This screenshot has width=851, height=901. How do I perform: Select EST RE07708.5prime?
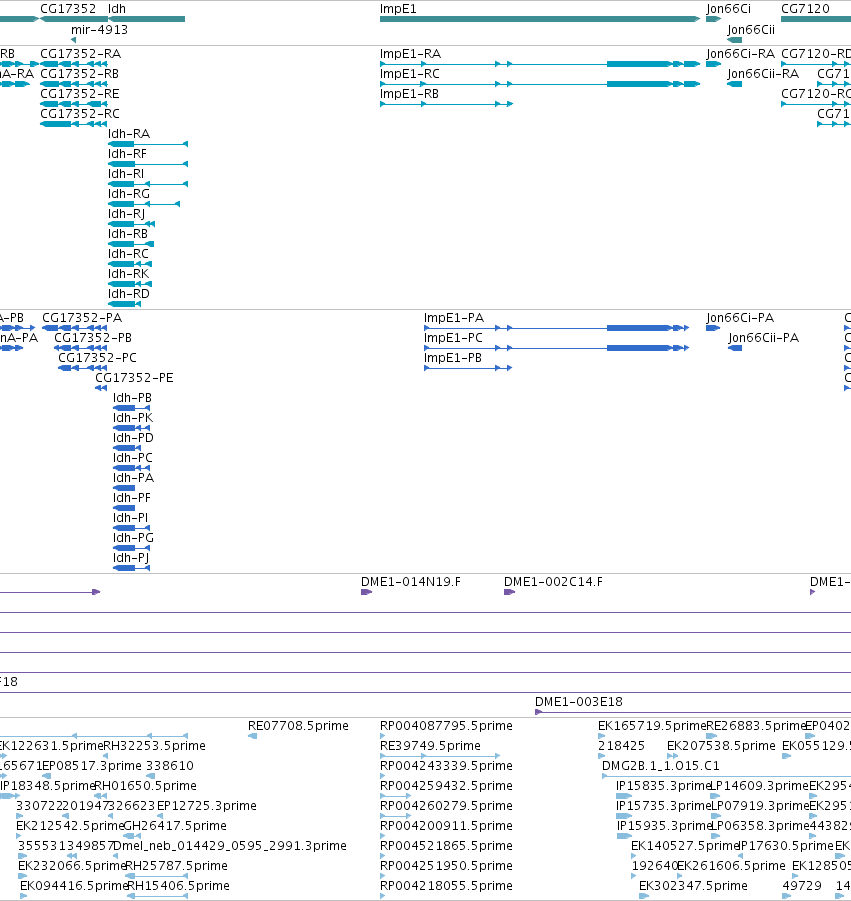pyautogui.click(x=298, y=726)
